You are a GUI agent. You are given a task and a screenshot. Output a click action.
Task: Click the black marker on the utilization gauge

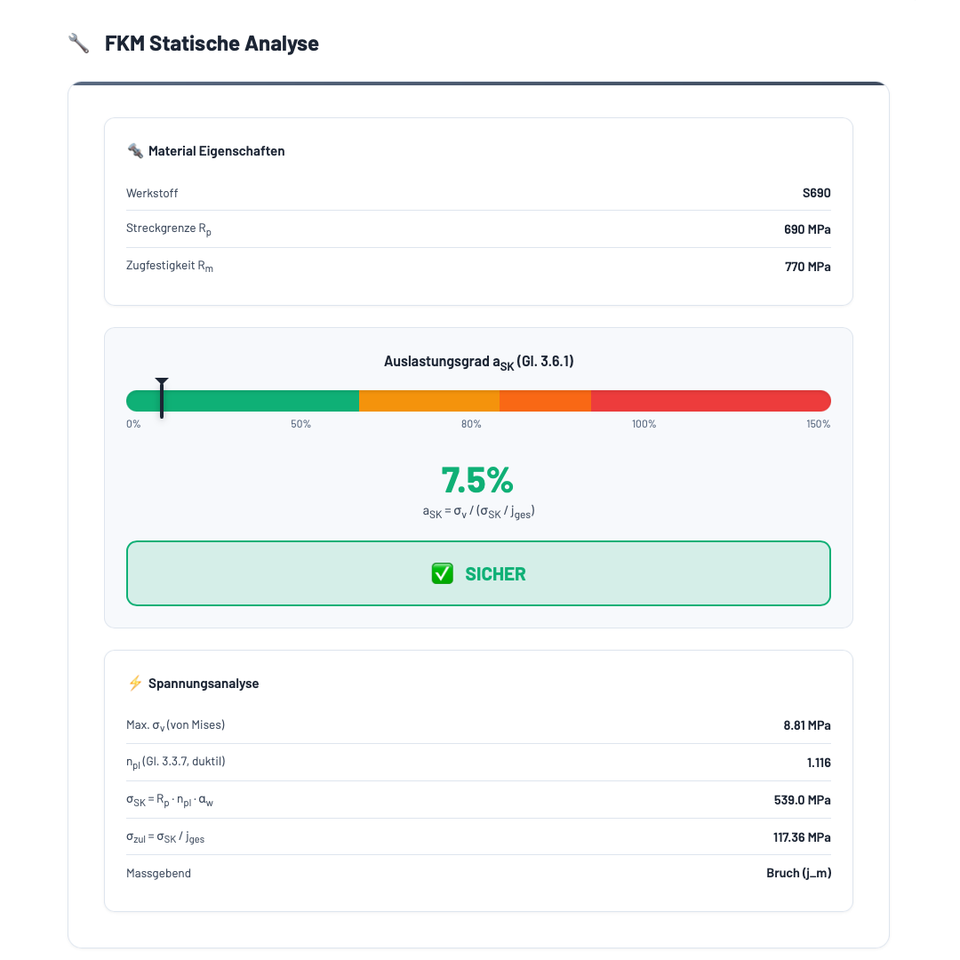(161, 398)
